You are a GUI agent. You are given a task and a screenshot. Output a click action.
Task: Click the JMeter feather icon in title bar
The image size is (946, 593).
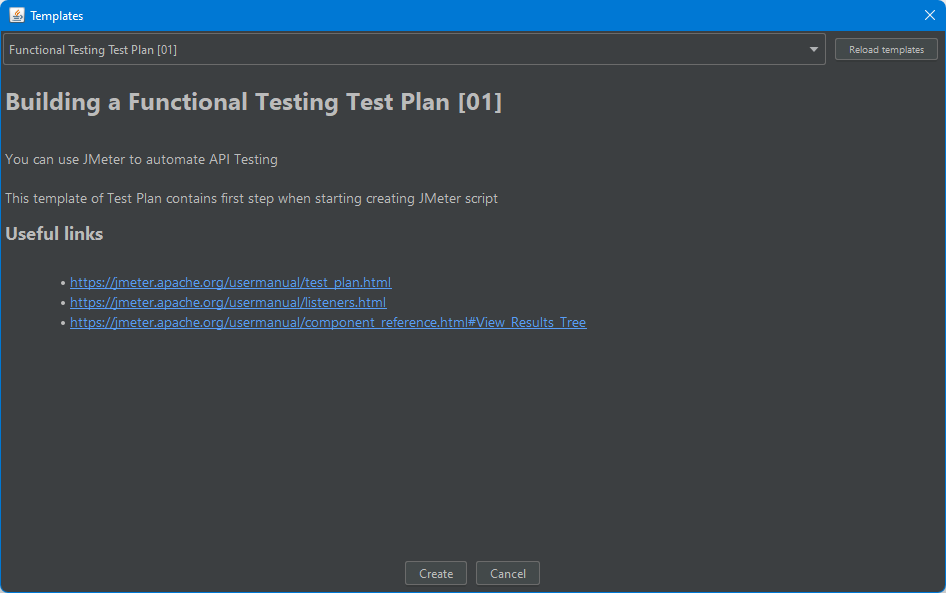click(17, 15)
